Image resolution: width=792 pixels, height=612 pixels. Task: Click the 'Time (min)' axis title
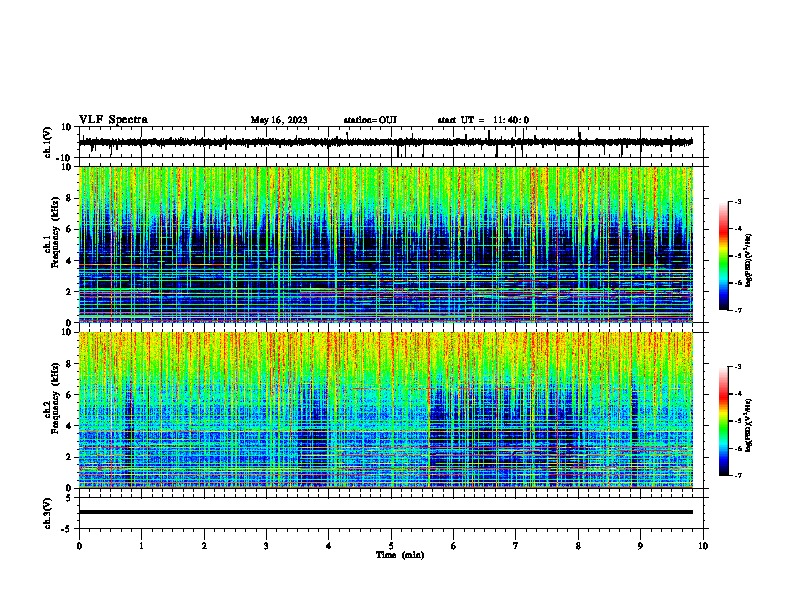pyautogui.click(x=400, y=555)
